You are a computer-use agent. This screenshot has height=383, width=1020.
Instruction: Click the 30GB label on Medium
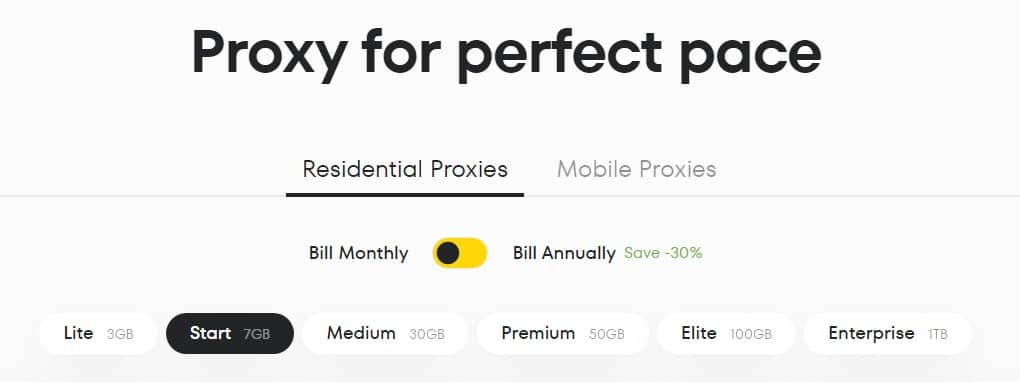427,335
